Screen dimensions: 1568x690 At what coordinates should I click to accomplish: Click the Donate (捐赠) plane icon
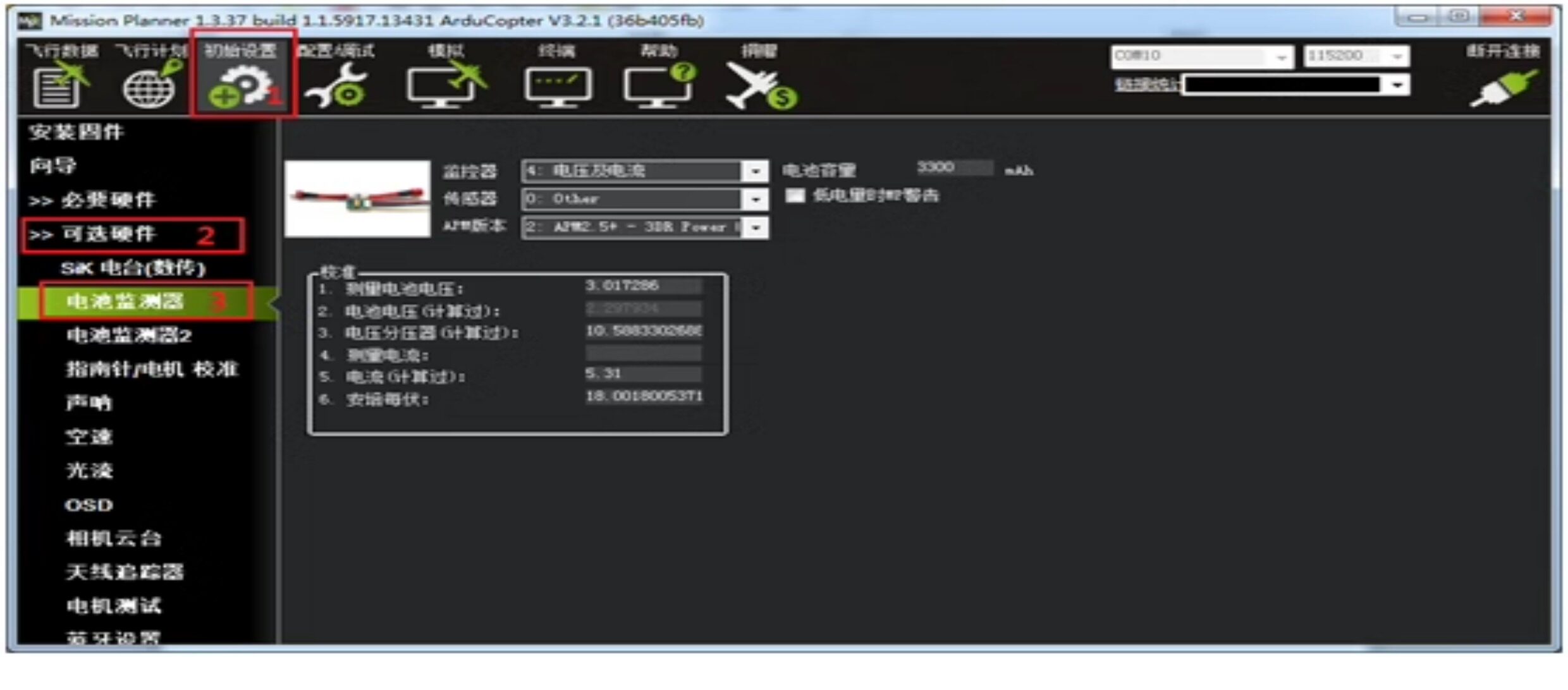pos(760,87)
